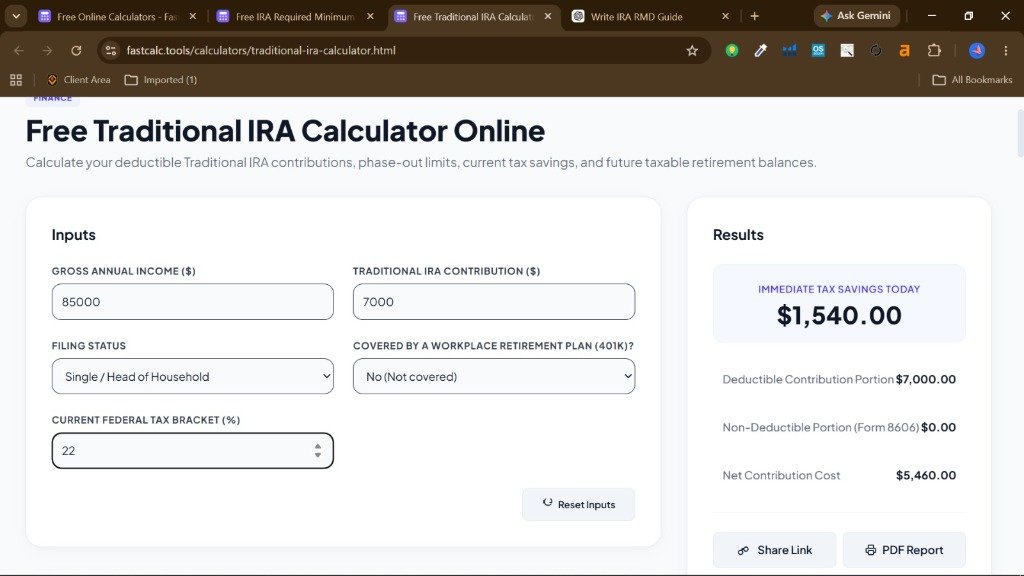This screenshot has width=1024, height=576.
Task: Click the page vertical scrollbar
Action: [1020, 134]
